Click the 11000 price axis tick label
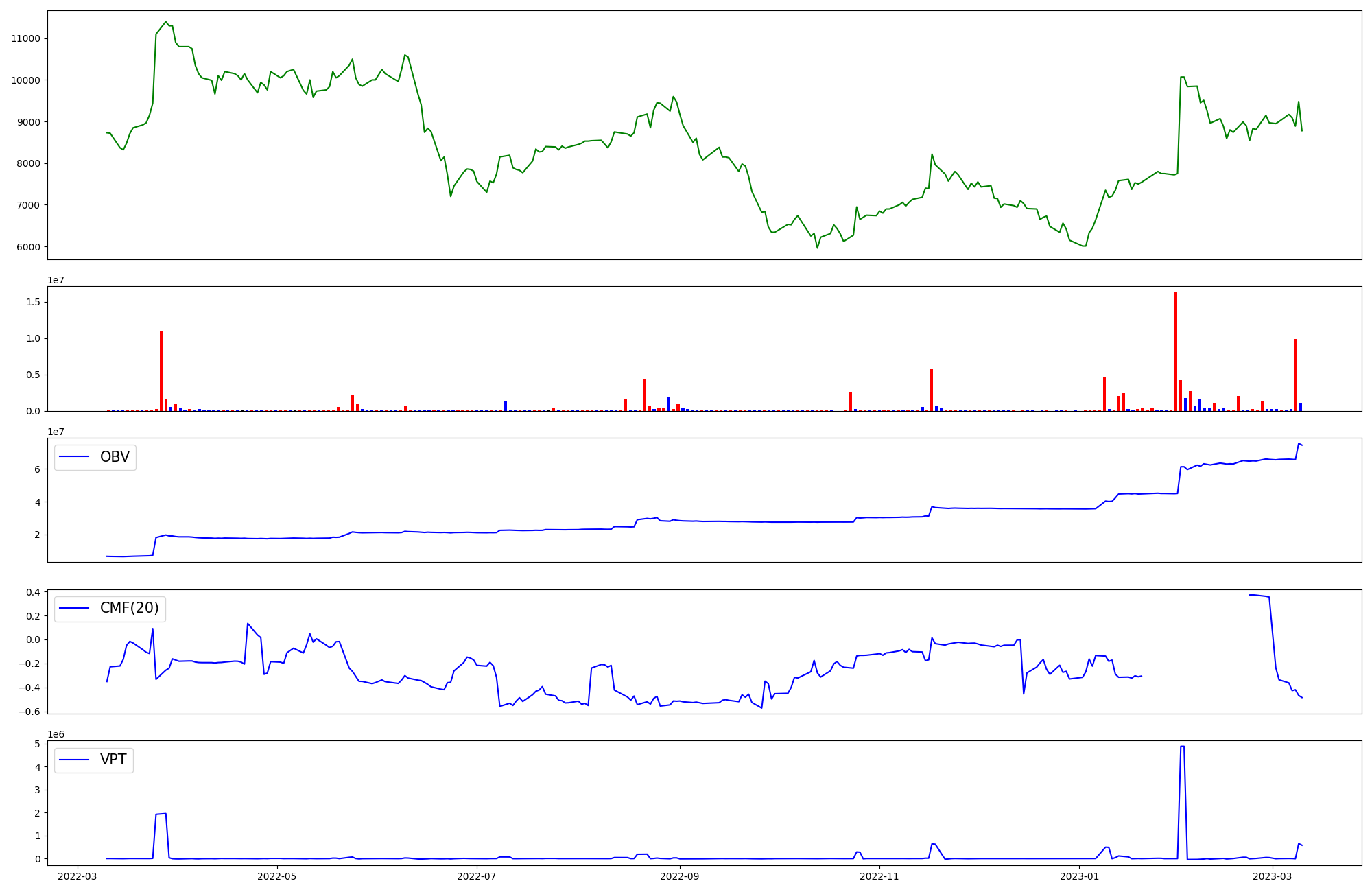 tap(26, 39)
